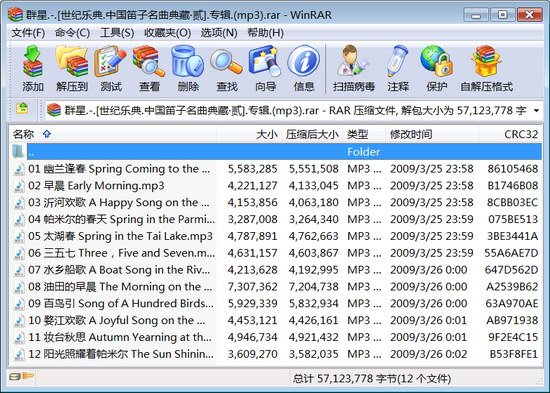Viewport: 550px width, 393px height.
Task: Click CRC32 value 55A6AE7D
Action: [x=511, y=253]
